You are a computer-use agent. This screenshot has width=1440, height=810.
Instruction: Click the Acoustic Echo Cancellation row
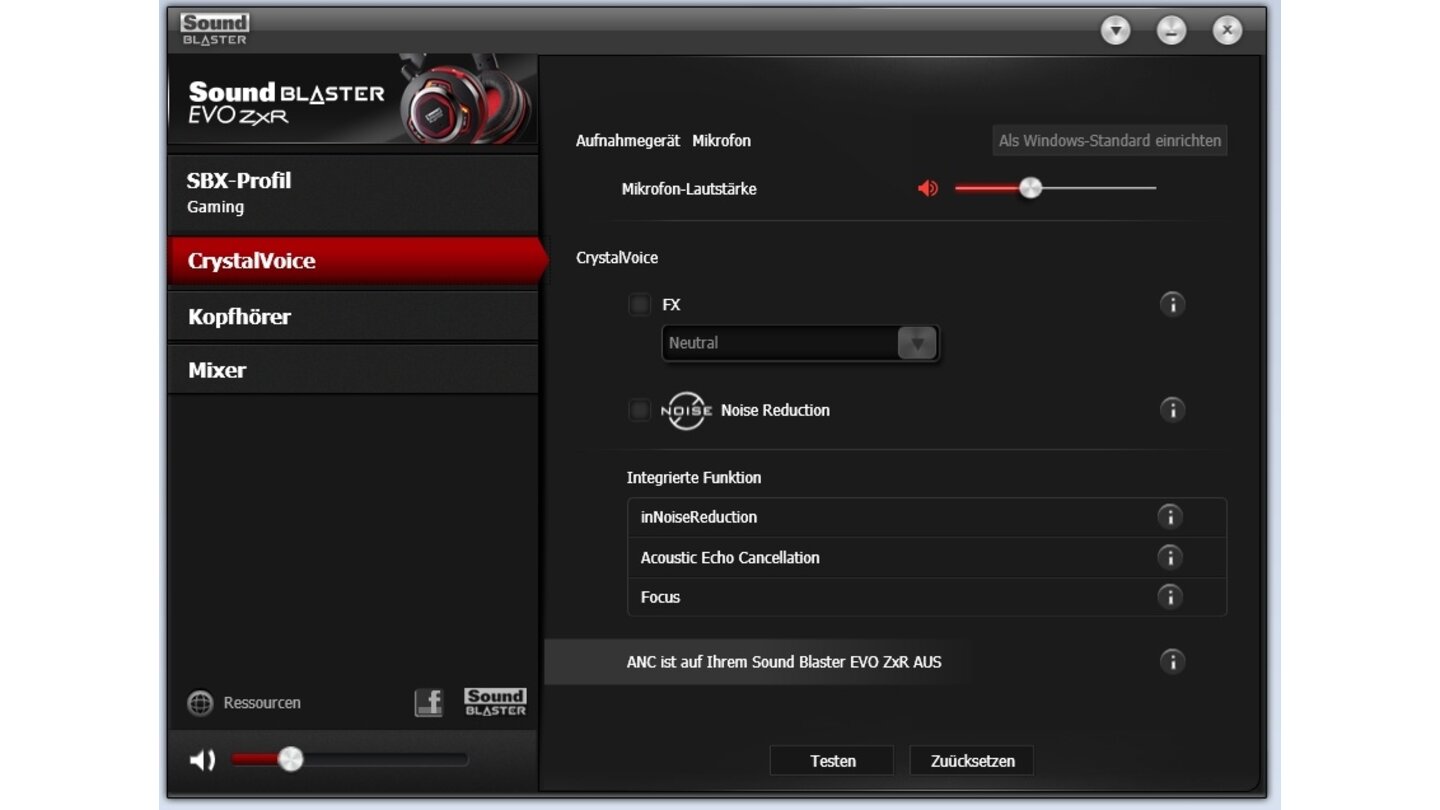click(927, 557)
